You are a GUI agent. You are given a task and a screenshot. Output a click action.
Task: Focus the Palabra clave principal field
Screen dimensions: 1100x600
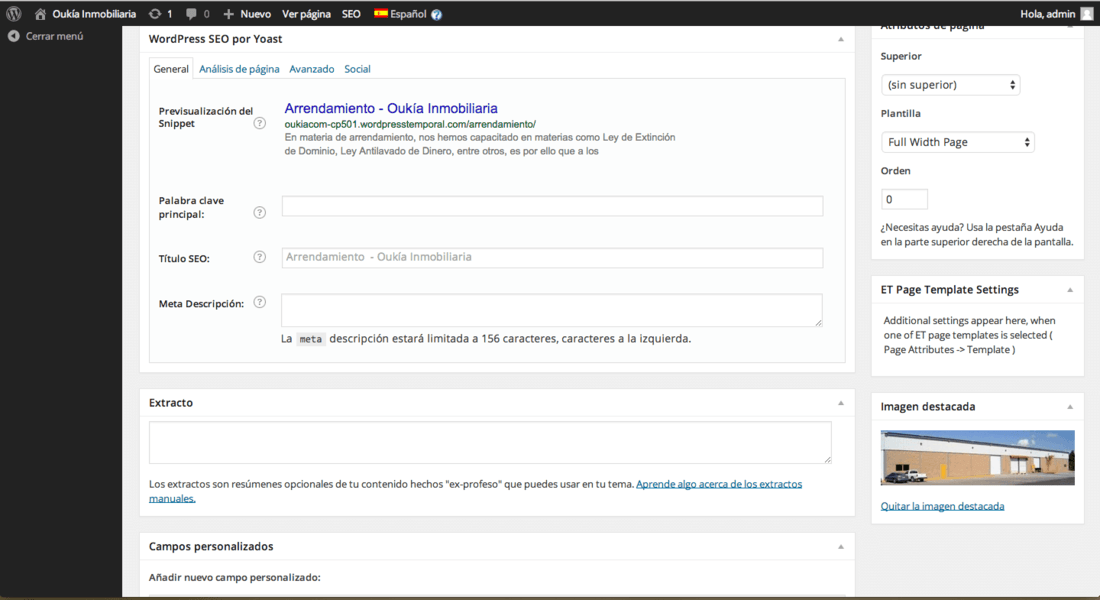(x=552, y=206)
